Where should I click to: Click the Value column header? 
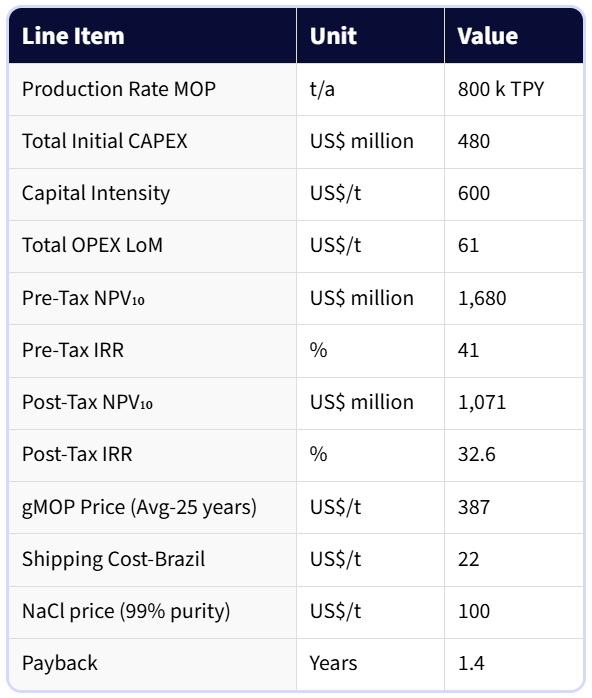coord(487,36)
